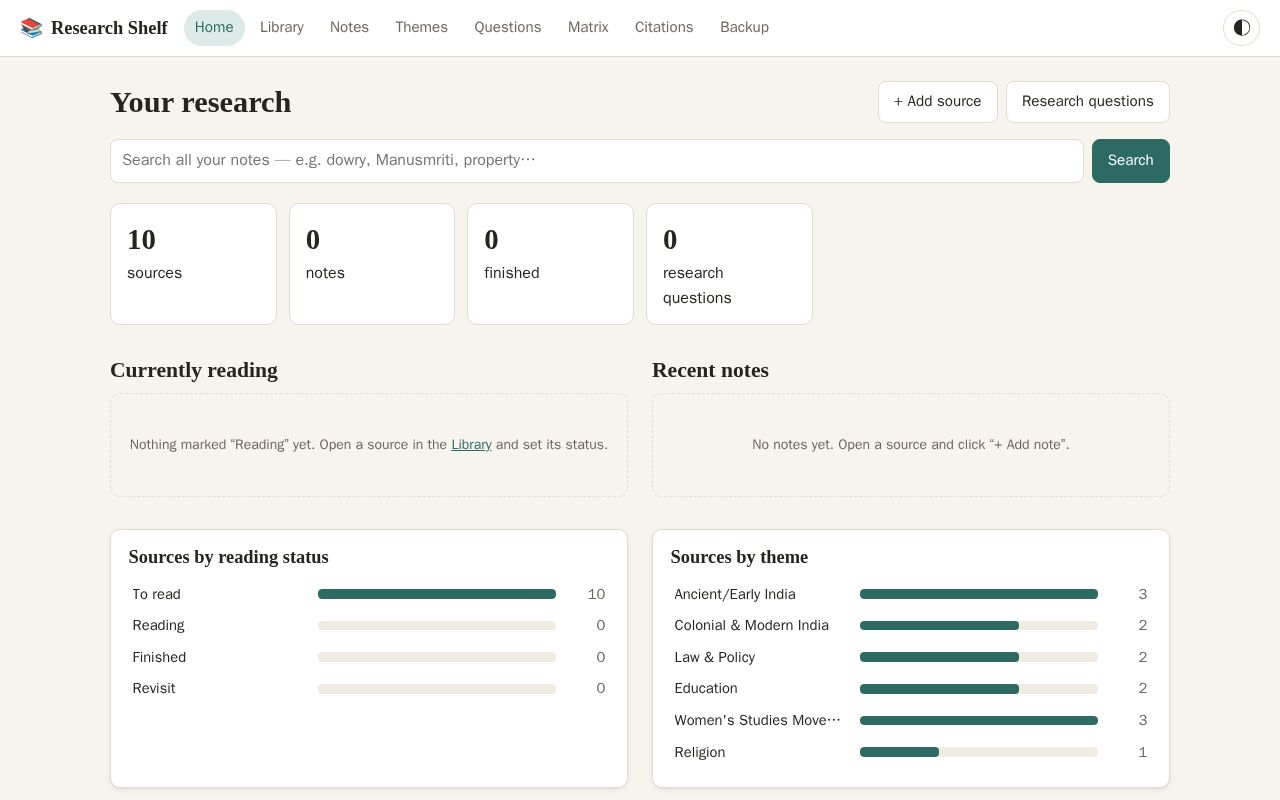Click the Sources by theme heading
Screen dimensions: 1280x800
coord(739,557)
